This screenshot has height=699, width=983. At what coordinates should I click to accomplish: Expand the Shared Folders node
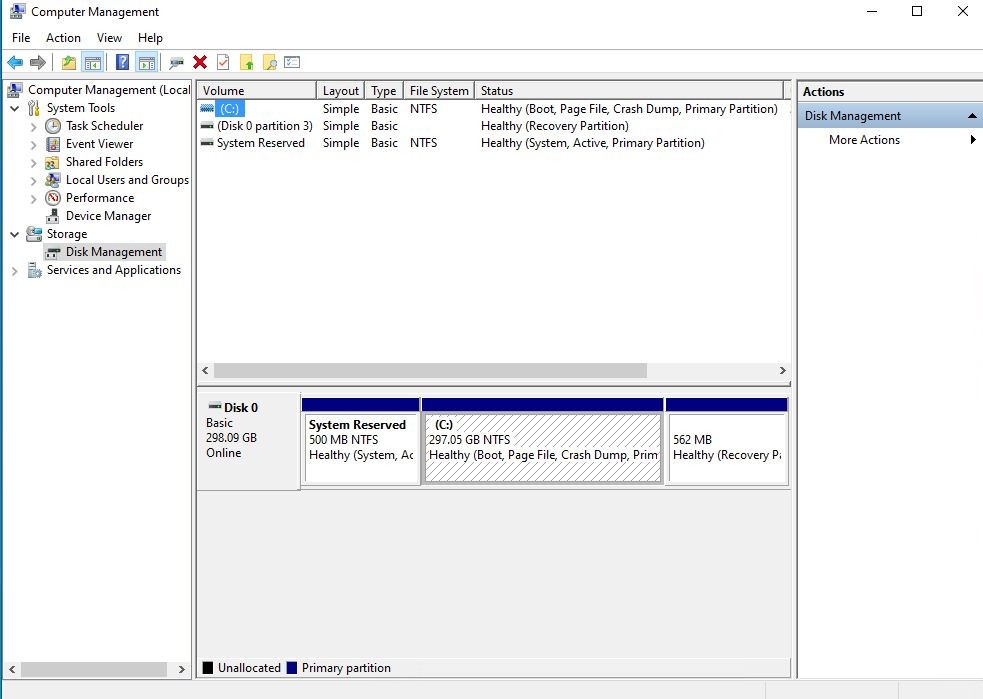click(33, 162)
